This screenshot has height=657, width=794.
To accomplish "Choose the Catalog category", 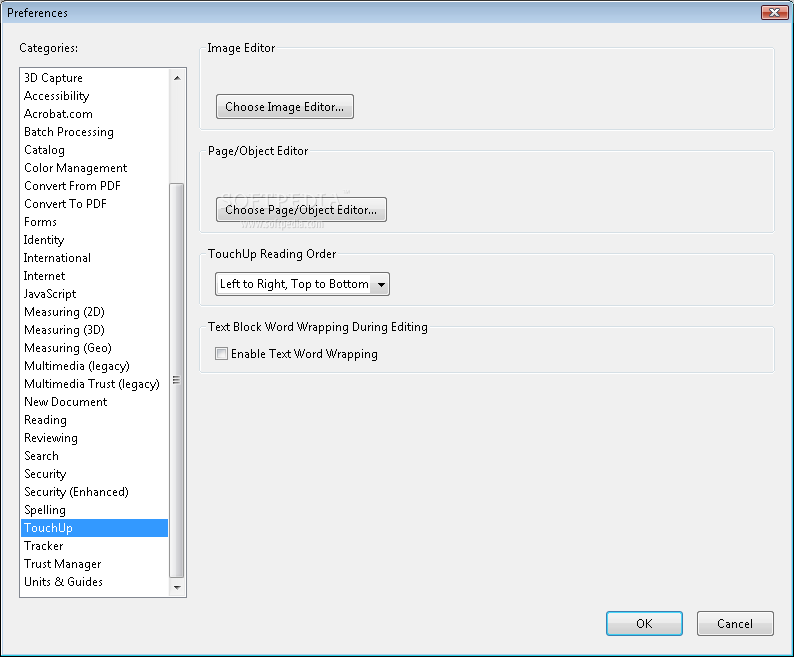I will tap(94, 150).
